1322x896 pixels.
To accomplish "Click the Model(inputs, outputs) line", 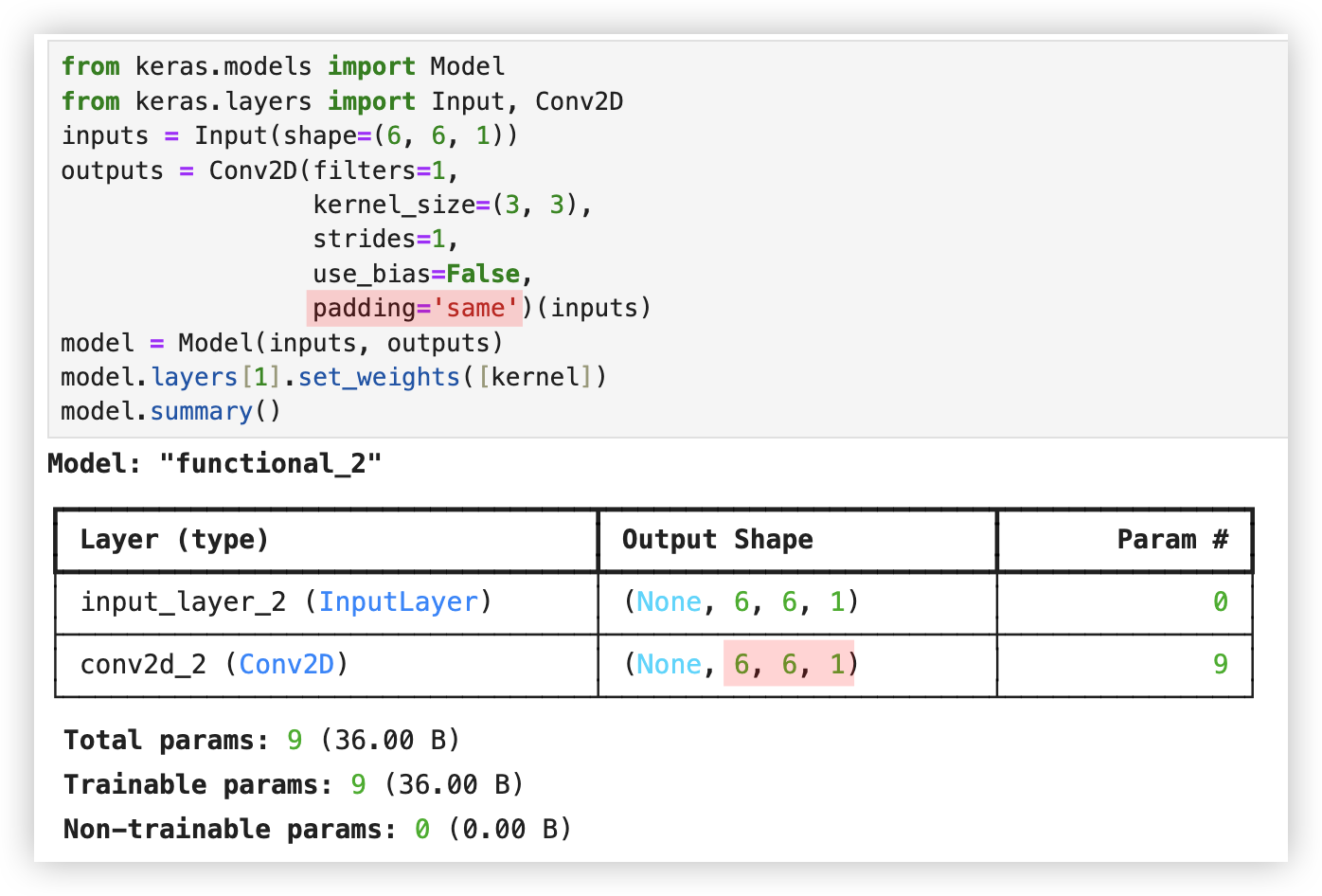I will [x=281, y=343].
